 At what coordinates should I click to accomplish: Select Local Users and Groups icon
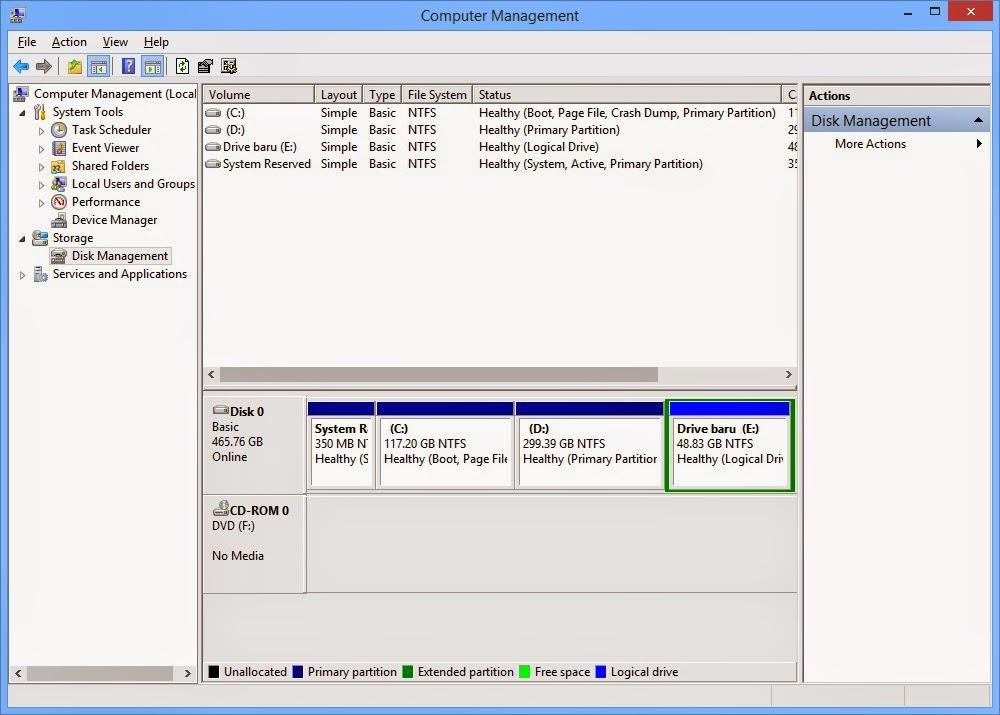pyautogui.click(x=59, y=184)
